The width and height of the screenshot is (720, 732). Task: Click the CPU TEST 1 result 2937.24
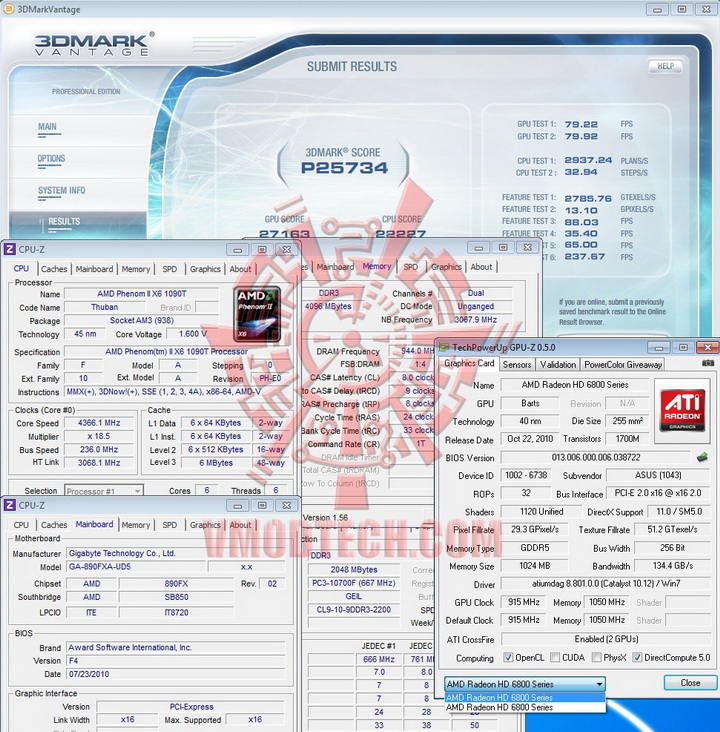point(588,160)
